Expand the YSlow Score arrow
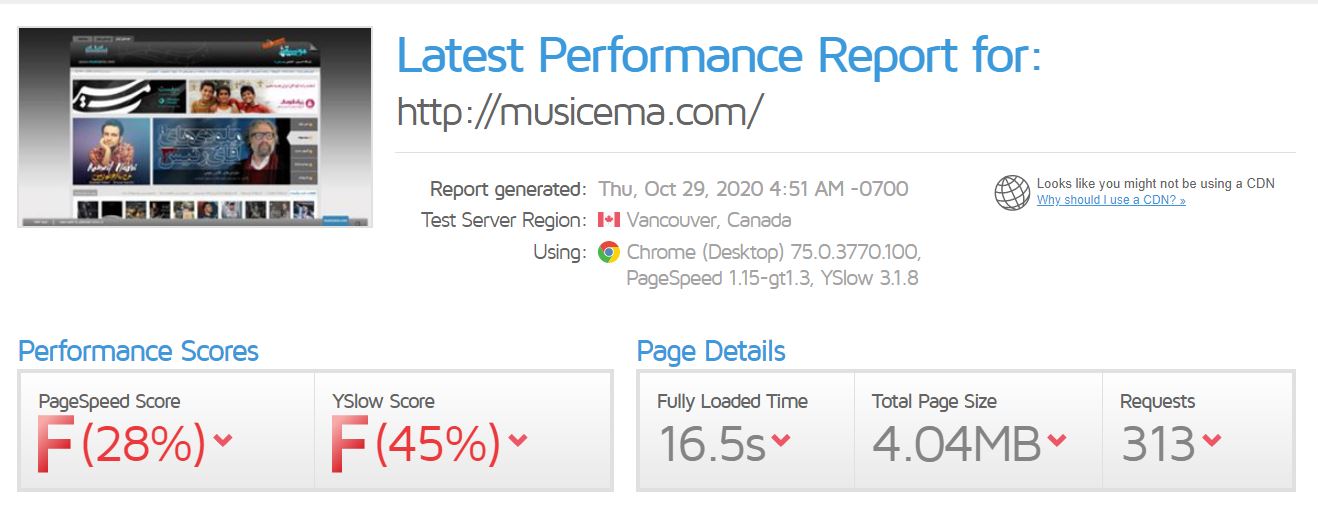 517,440
